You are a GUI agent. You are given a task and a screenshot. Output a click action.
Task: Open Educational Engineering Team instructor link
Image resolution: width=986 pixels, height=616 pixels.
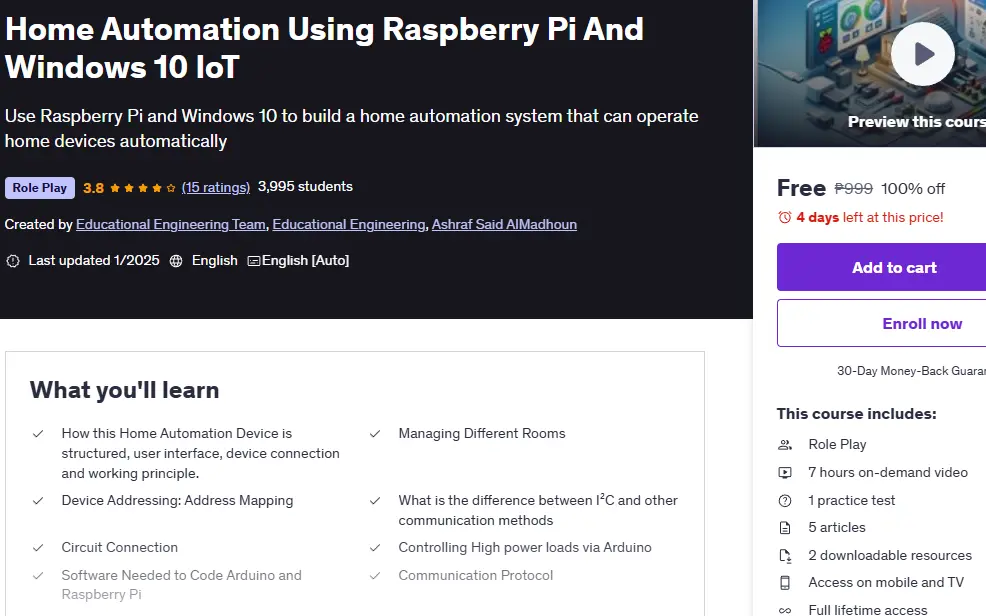[x=170, y=224]
